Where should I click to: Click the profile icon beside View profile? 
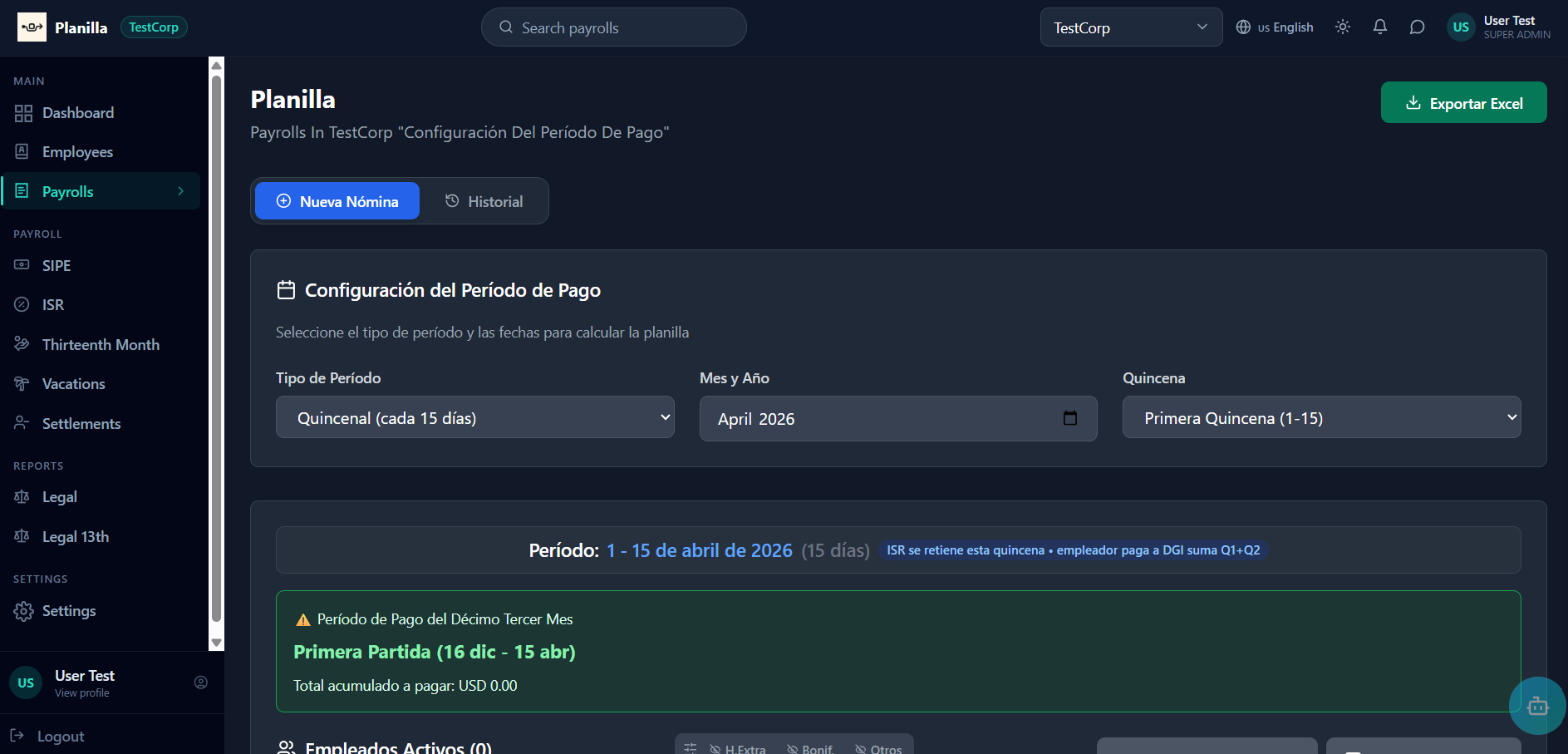[x=201, y=683]
